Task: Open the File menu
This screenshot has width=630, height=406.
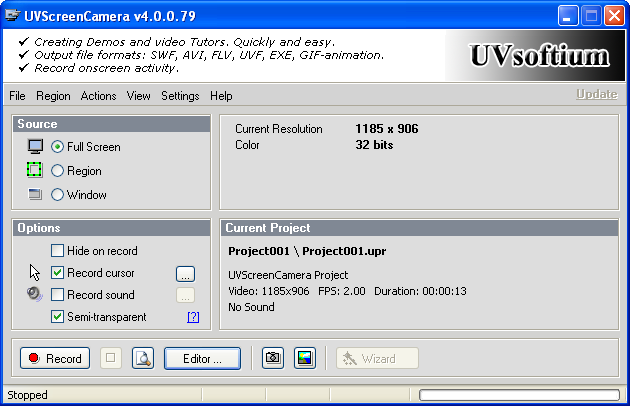Action: pos(17,96)
